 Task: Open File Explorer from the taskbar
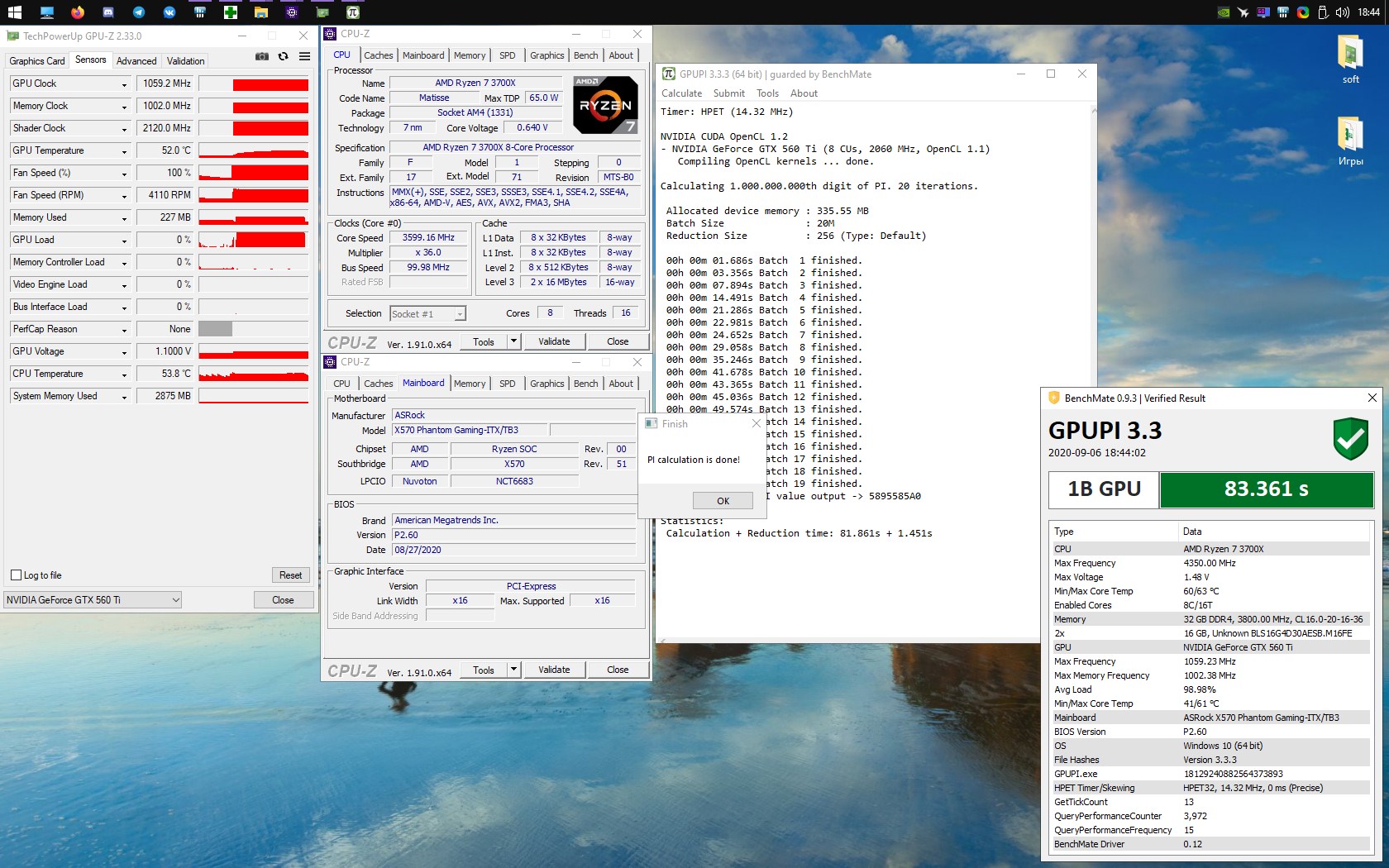(261, 12)
